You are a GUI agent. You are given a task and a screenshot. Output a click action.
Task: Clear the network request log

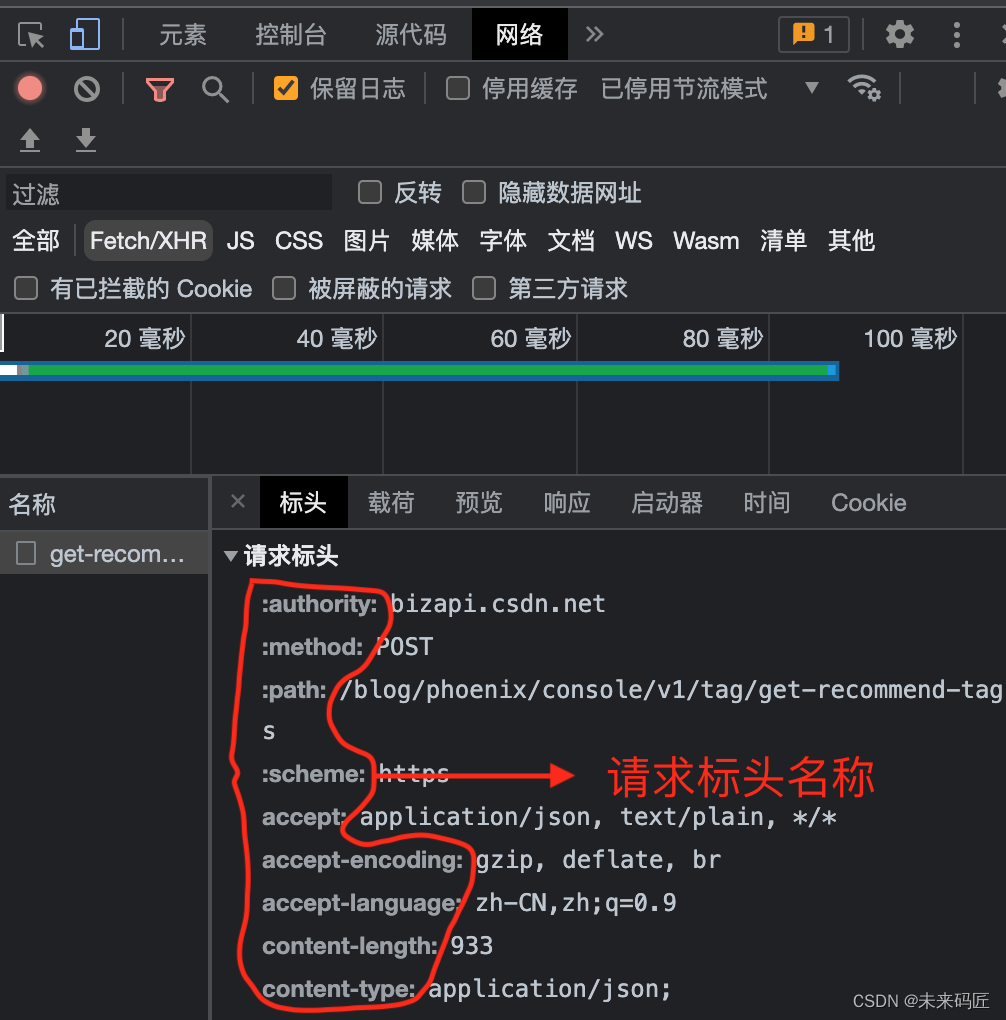(86, 88)
